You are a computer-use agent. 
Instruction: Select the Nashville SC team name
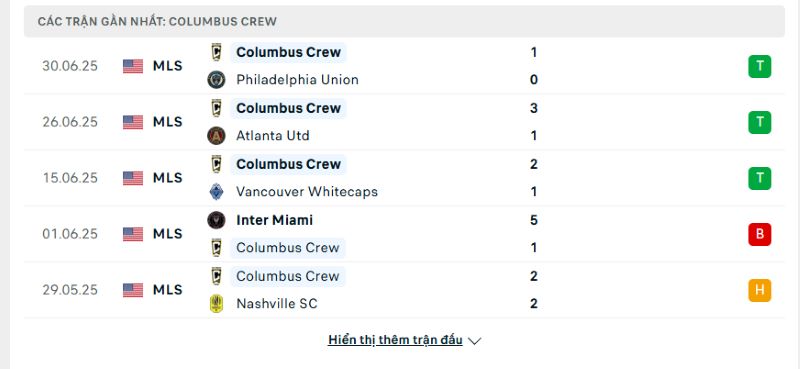tap(277, 304)
